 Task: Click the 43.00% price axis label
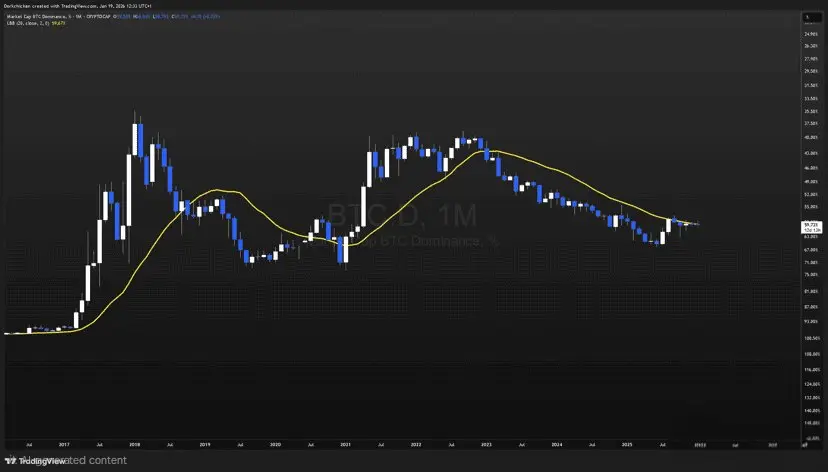811,153
